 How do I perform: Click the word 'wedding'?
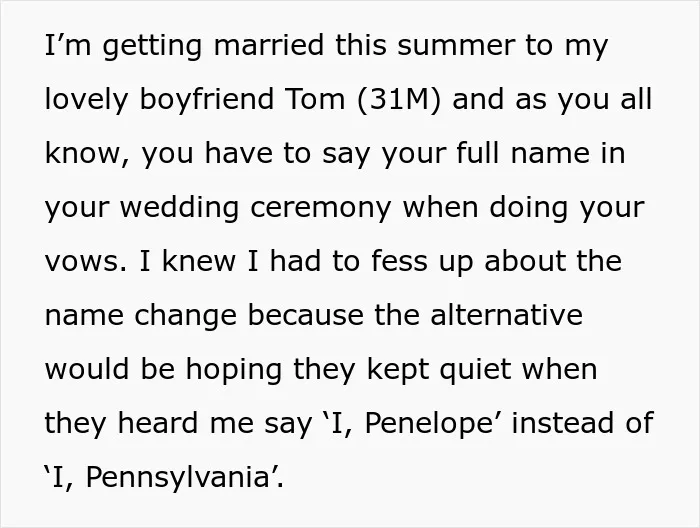tap(179, 208)
